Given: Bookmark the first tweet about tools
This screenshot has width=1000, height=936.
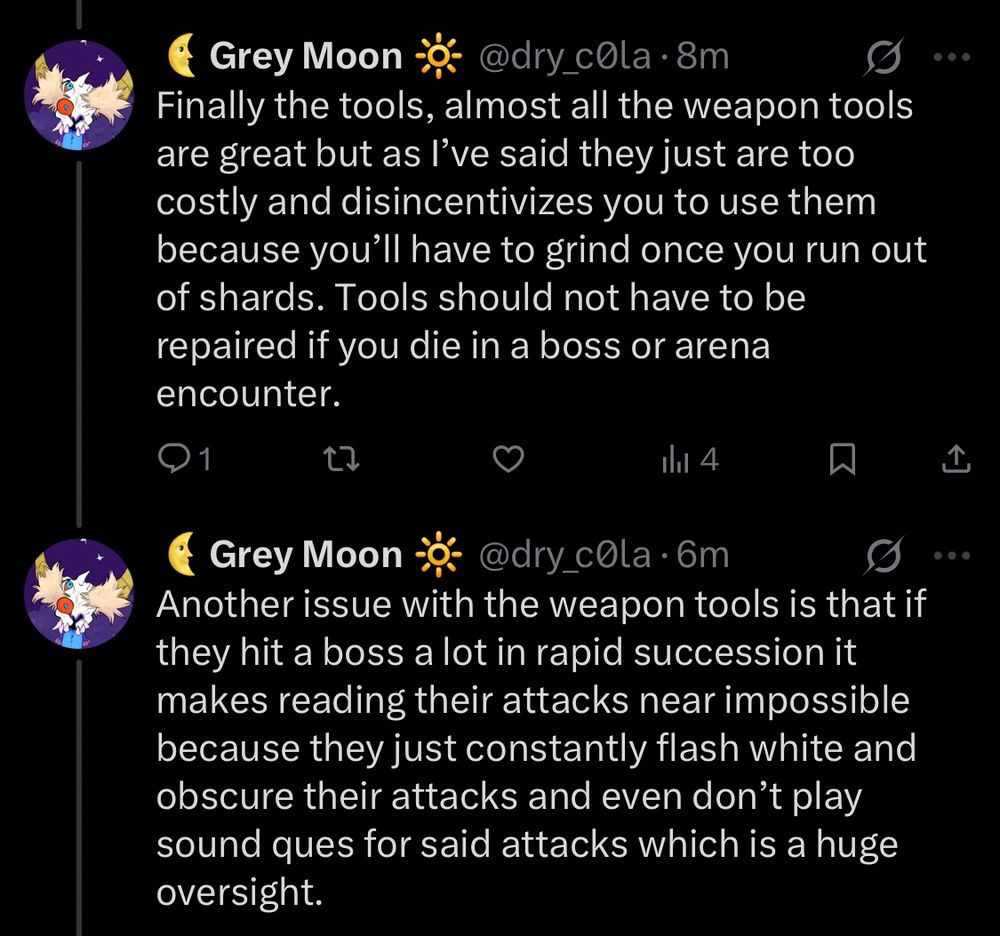Looking at the screenshot, I should tap(842, 459).
